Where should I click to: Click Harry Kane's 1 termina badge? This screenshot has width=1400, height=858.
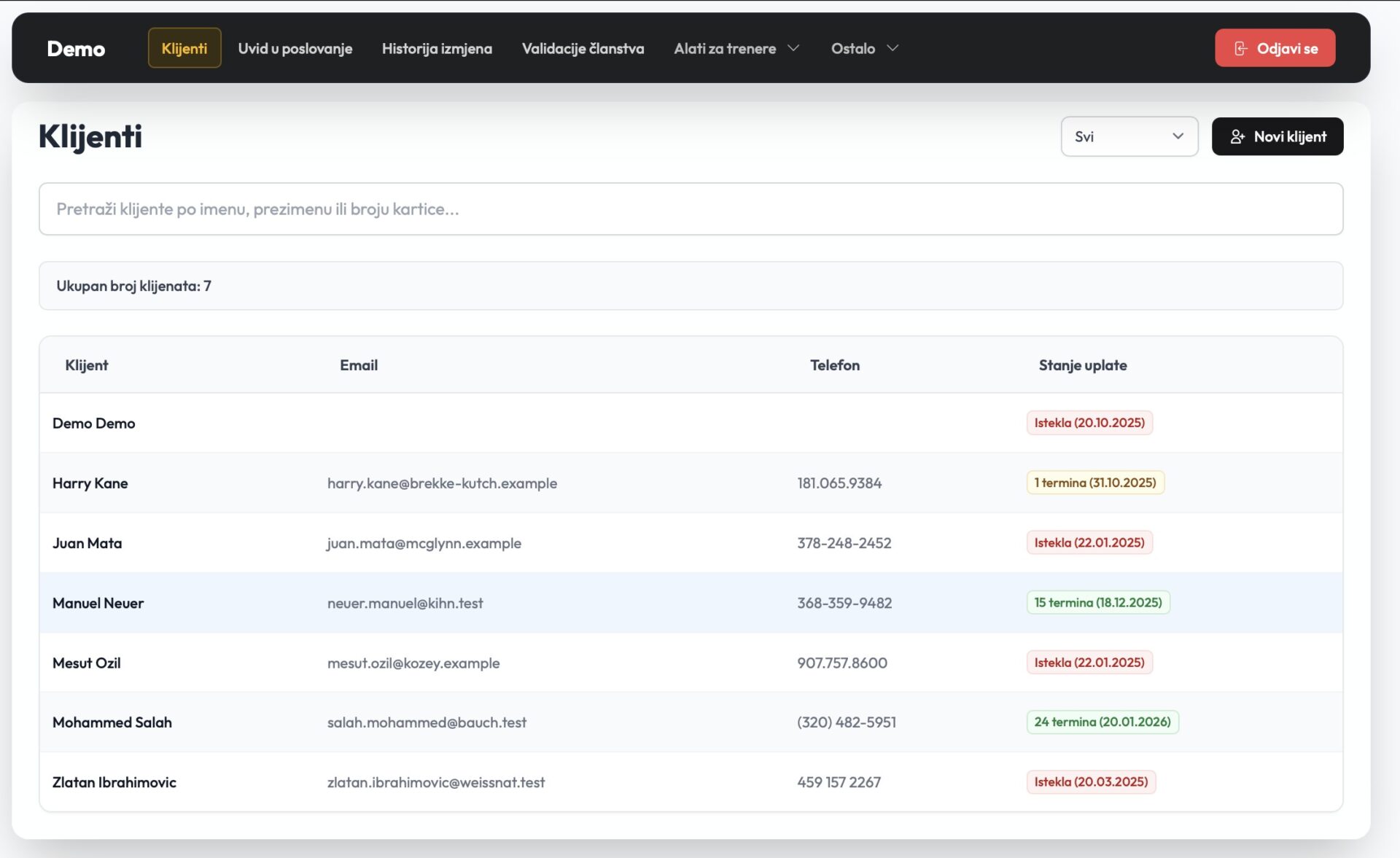pyautogui.click(x=1094, y=483)
